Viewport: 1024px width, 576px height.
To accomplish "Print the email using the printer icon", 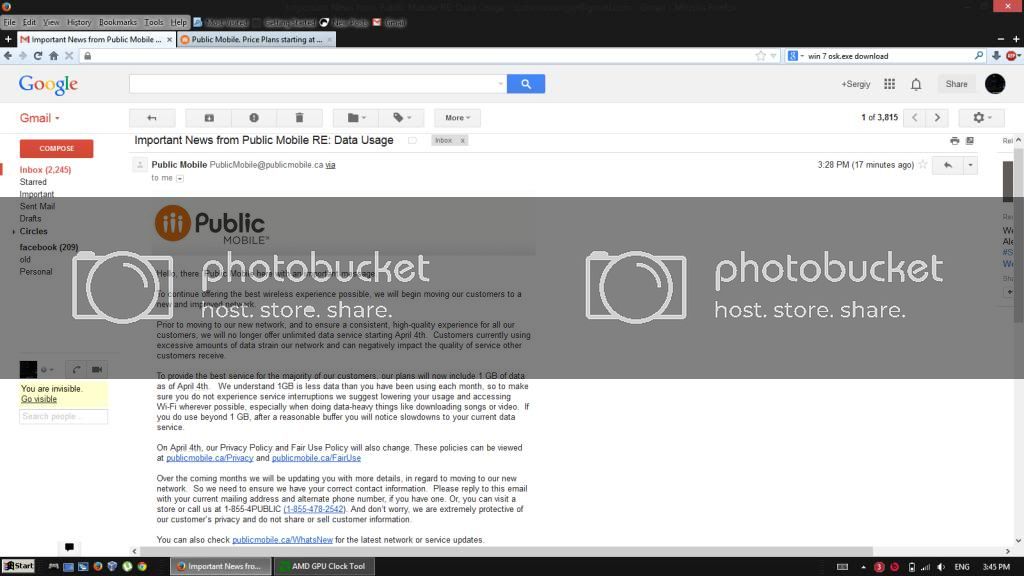I will (x=955, y=140).
